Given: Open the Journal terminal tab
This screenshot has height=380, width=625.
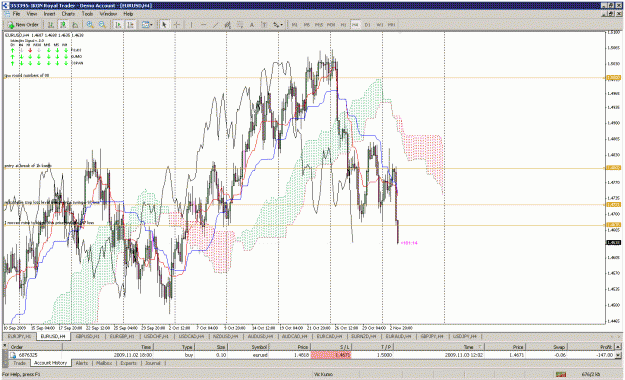Looking at the screenshot, I should 153,363.
